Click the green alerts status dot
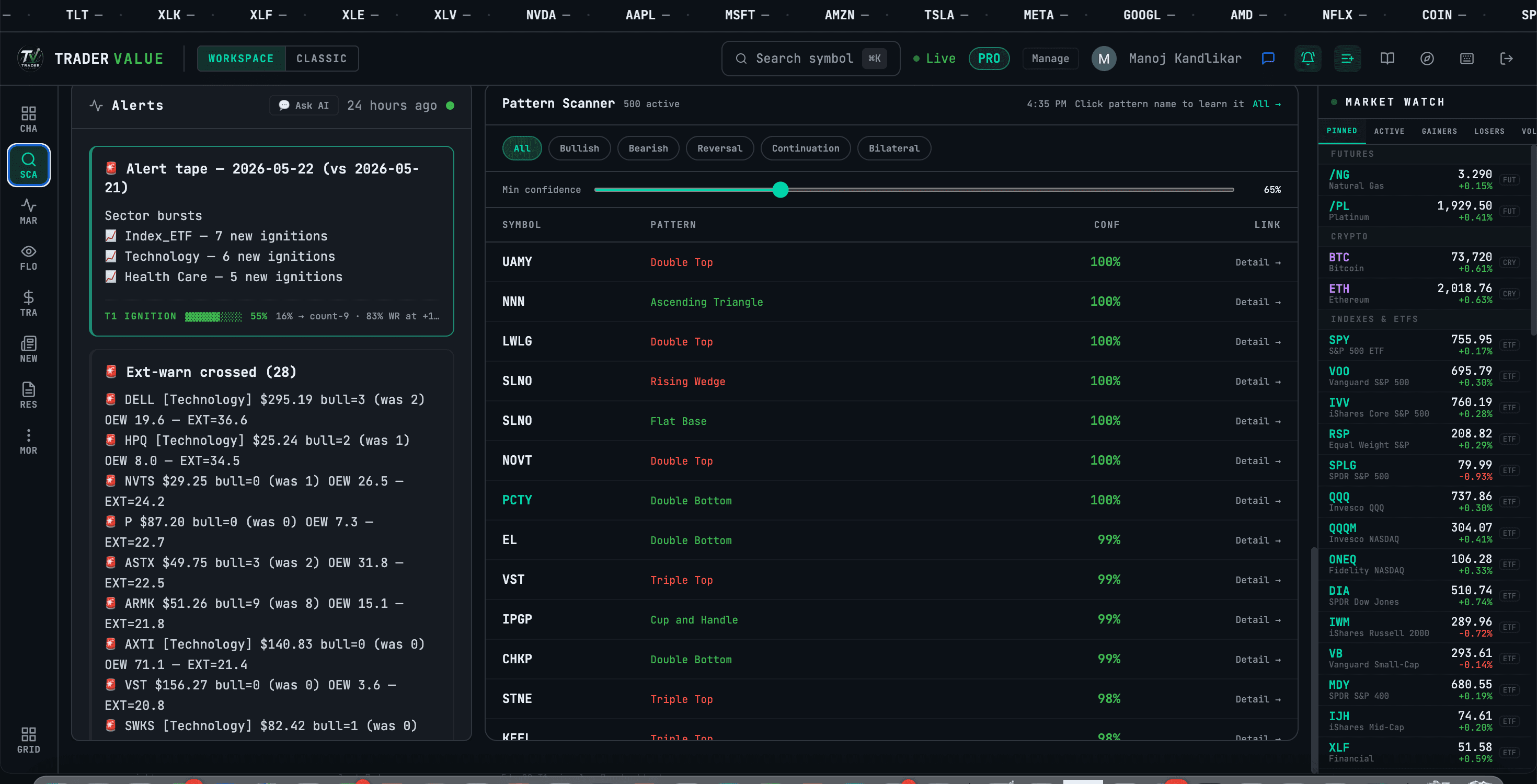This screenshot has height=784, width=1537. click(x=451, y=106)
